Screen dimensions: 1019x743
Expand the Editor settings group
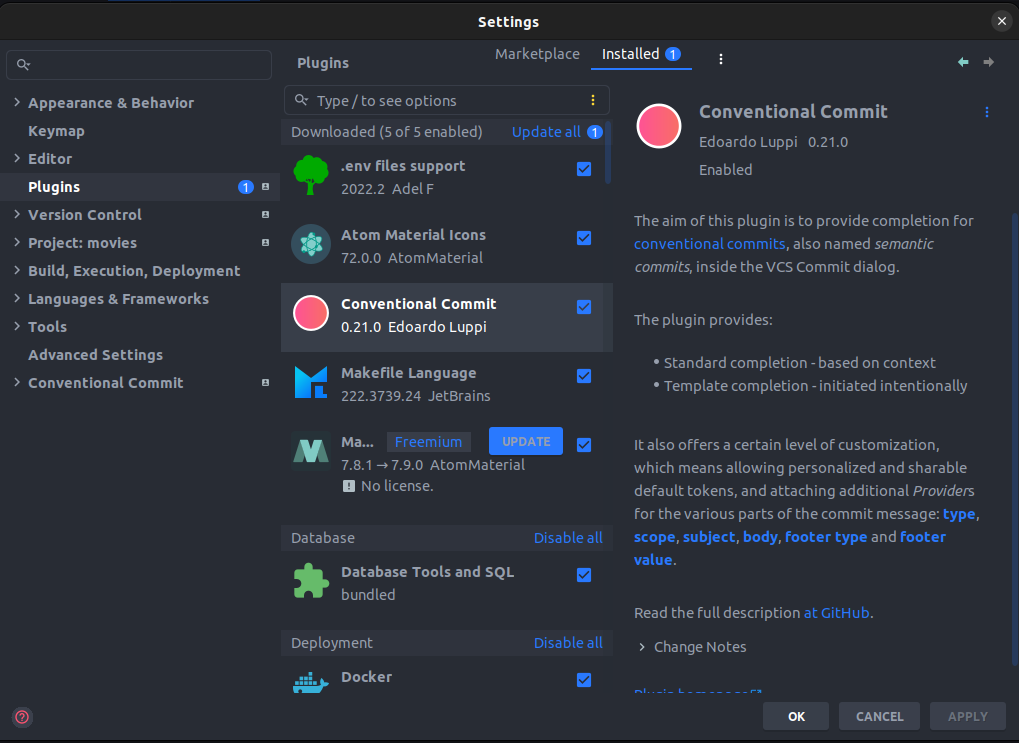17,158
